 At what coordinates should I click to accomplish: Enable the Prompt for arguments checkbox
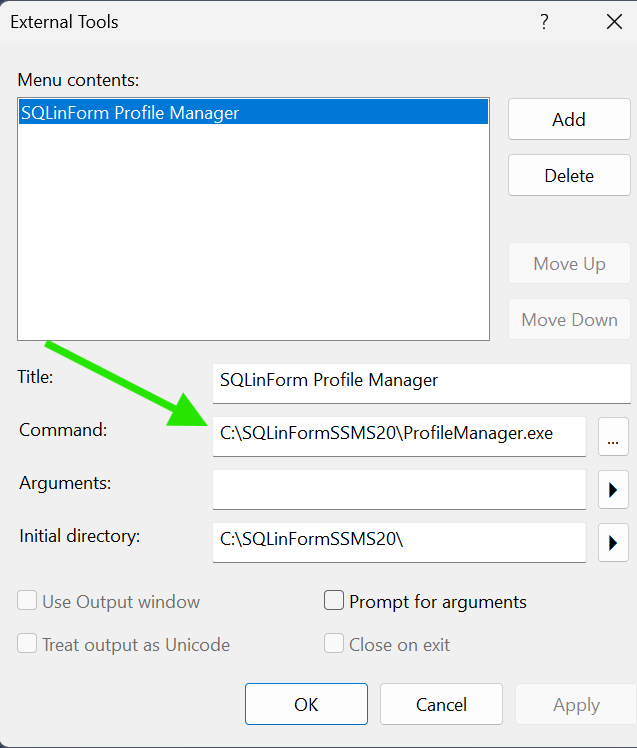[334, 601]
